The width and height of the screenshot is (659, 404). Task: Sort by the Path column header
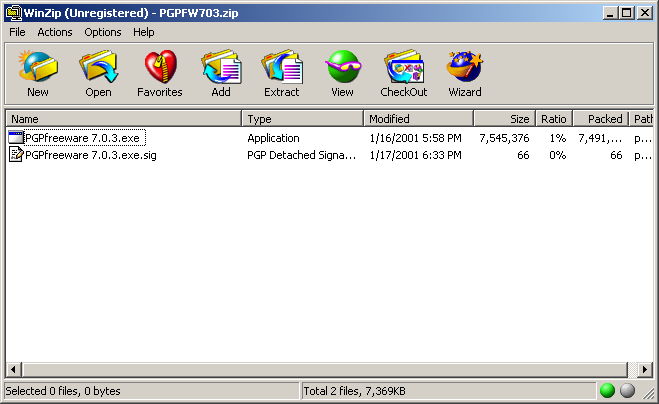click(641, 119)
